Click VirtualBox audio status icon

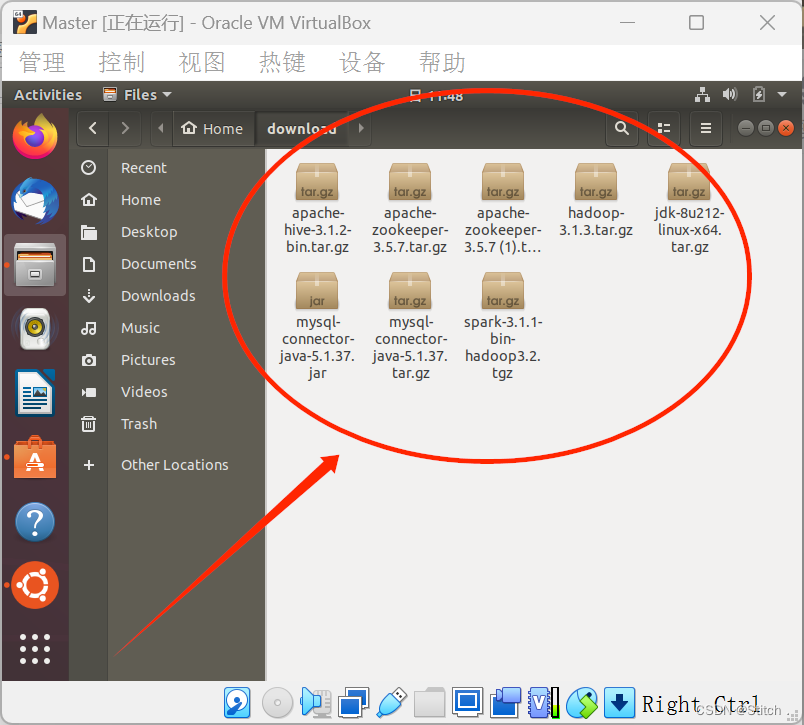pyautogui.click(x=315, y=702)
